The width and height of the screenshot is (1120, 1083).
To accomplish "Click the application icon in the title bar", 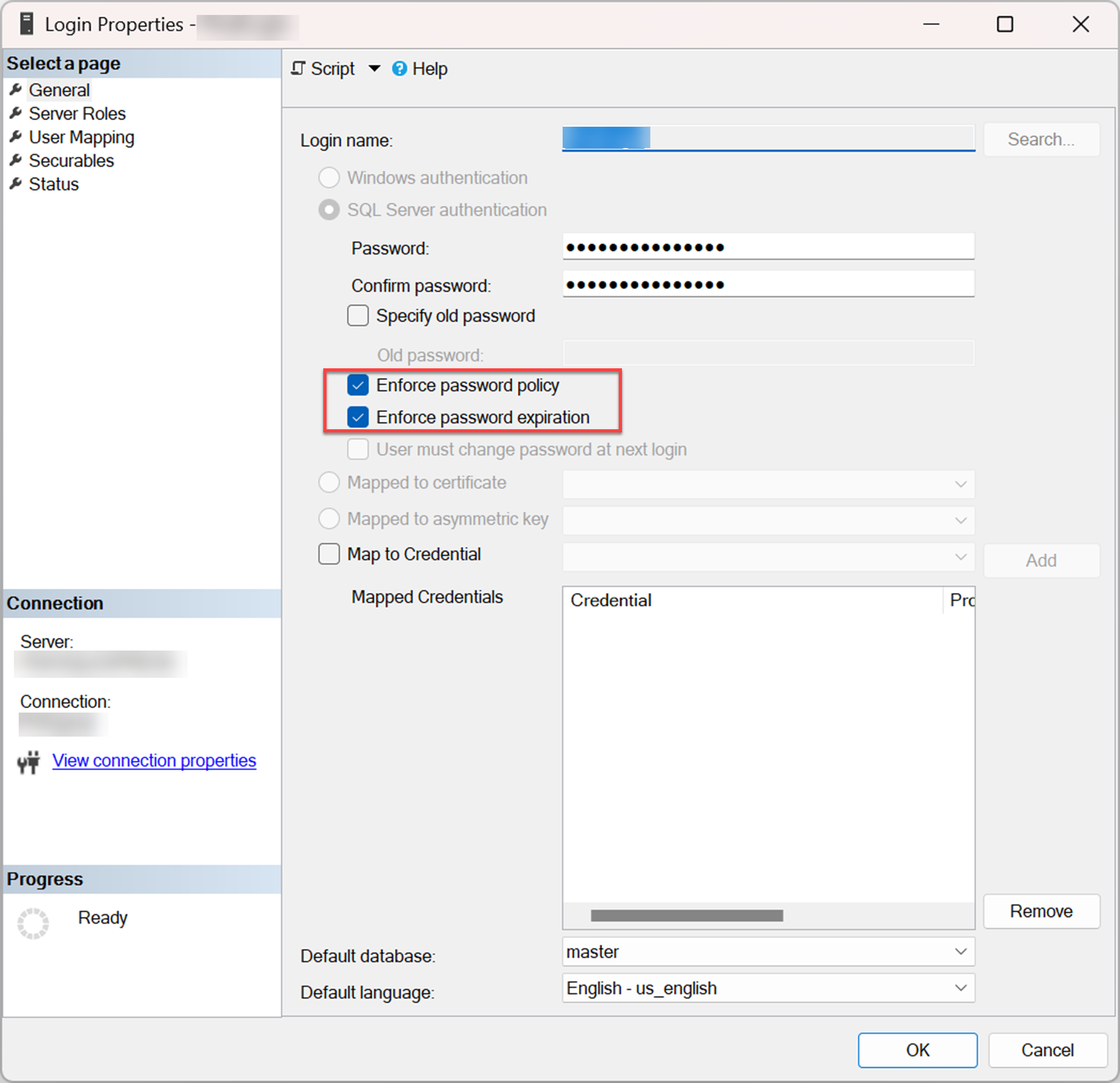I will 25,24.
